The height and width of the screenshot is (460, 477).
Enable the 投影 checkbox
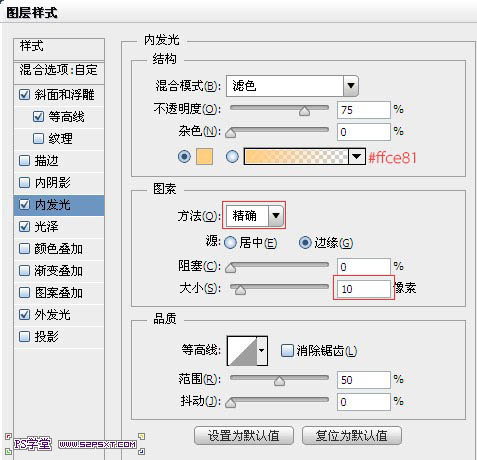[24, 336]
